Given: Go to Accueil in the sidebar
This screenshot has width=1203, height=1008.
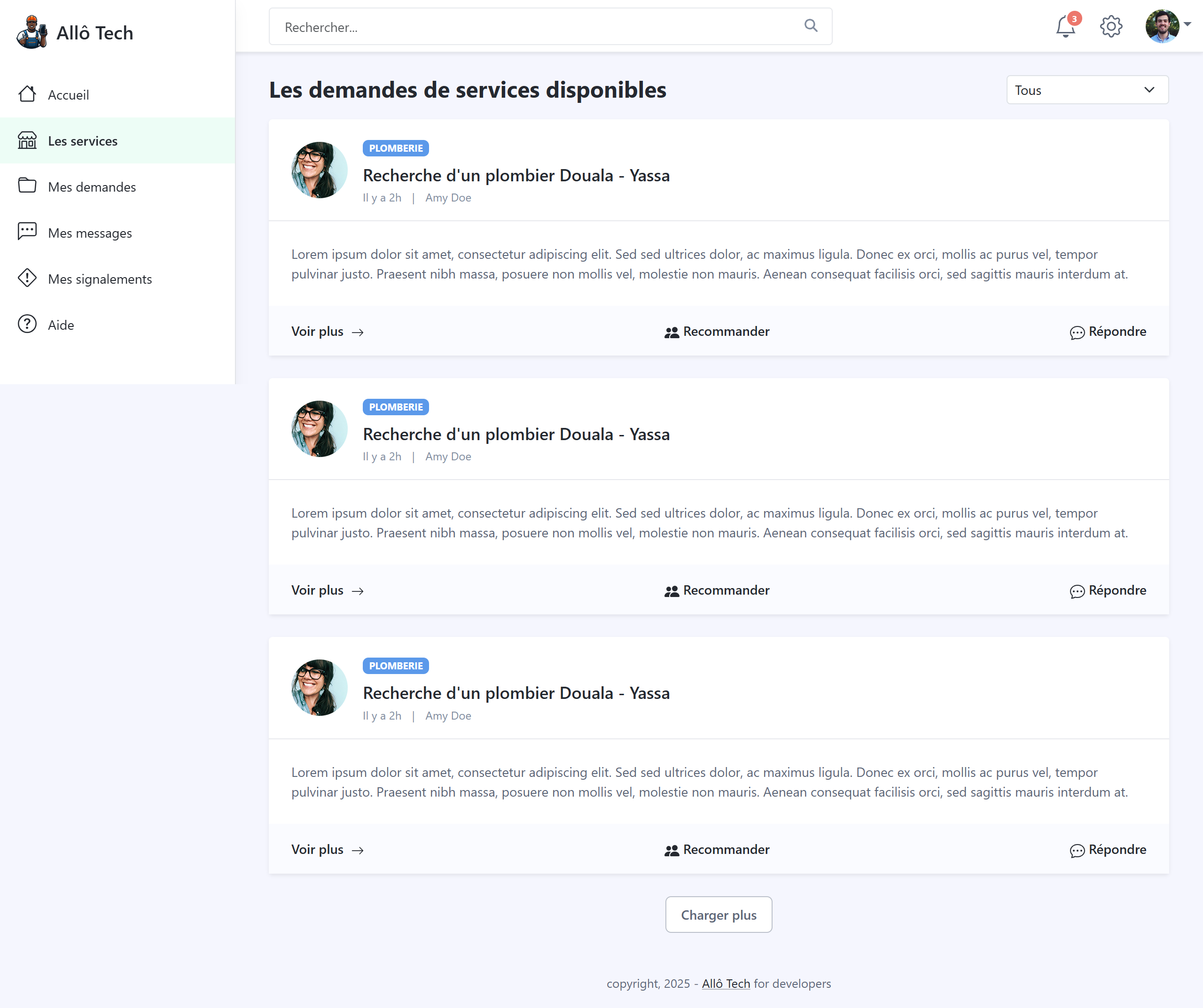Looking at the screenshot, I should [x=117, y=94].
